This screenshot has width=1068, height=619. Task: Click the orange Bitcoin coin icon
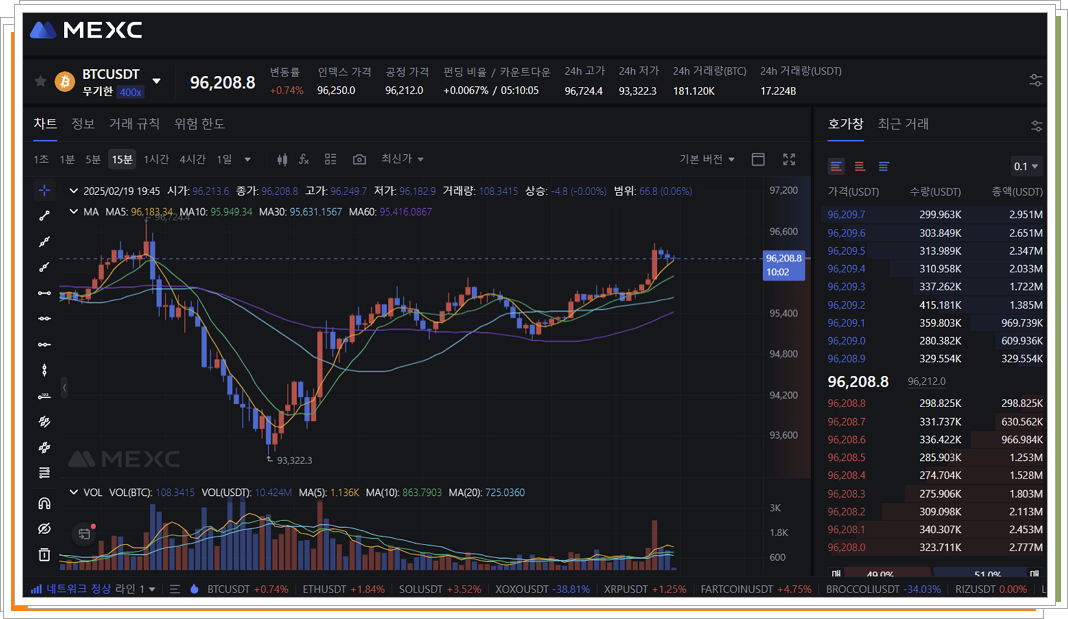click(x=65, y=82)
